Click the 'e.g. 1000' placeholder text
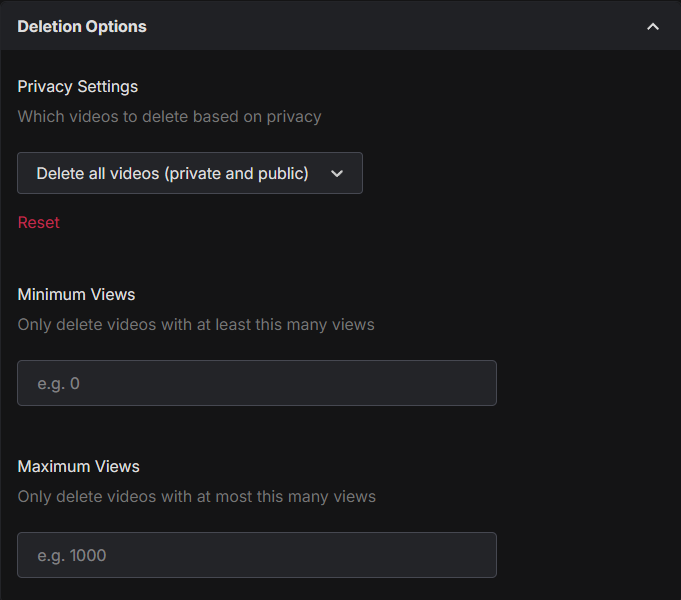 tap(71, 555)
